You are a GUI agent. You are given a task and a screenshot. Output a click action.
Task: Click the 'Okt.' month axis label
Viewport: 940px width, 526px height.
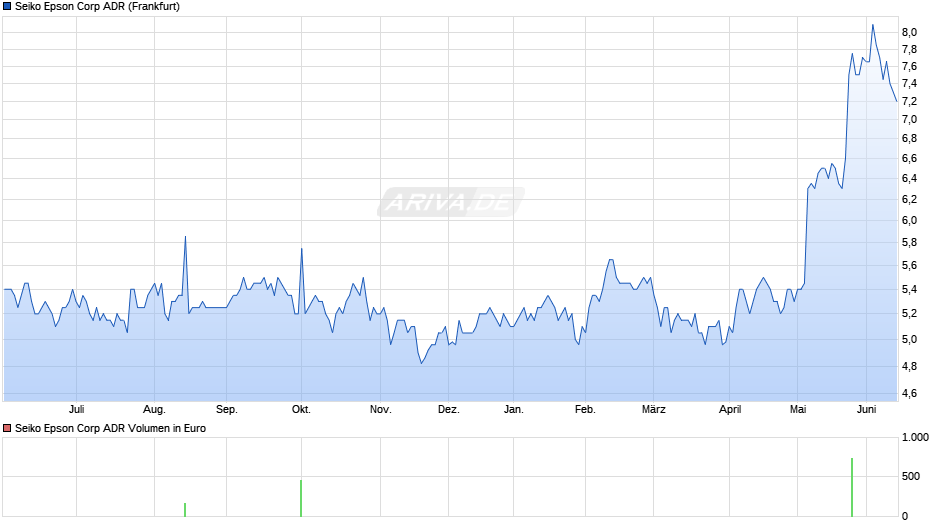(x=301, y=409)
